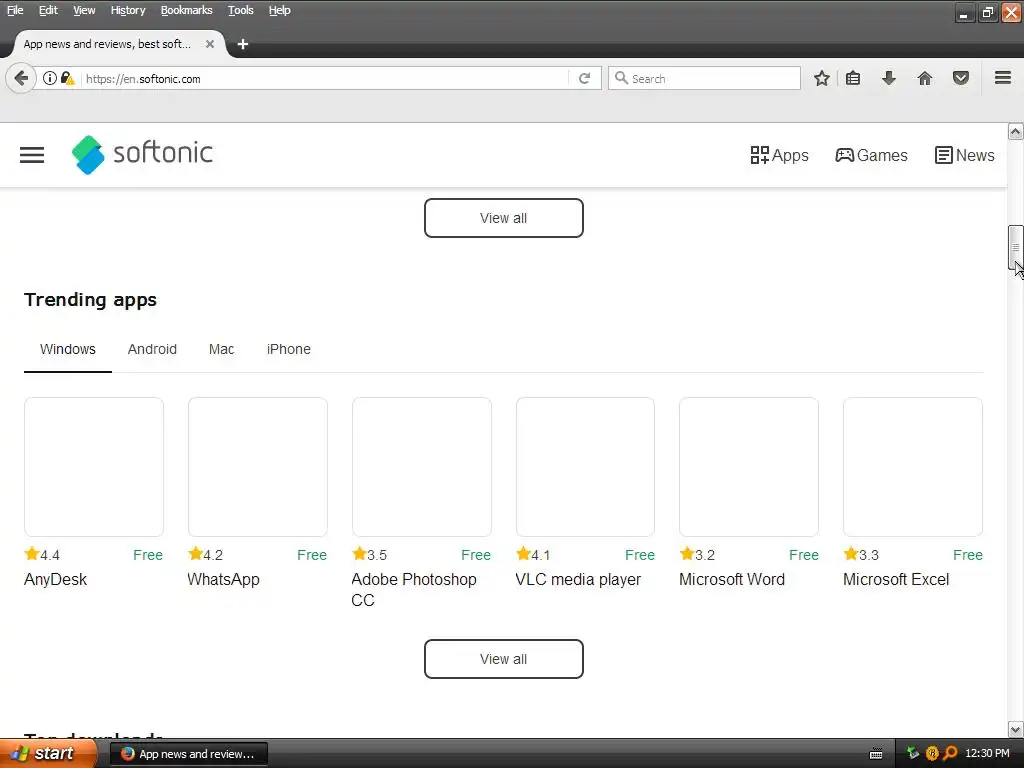Screen dimensions: 1024x768
Task: Open the History menu
Action: (127, 10)
